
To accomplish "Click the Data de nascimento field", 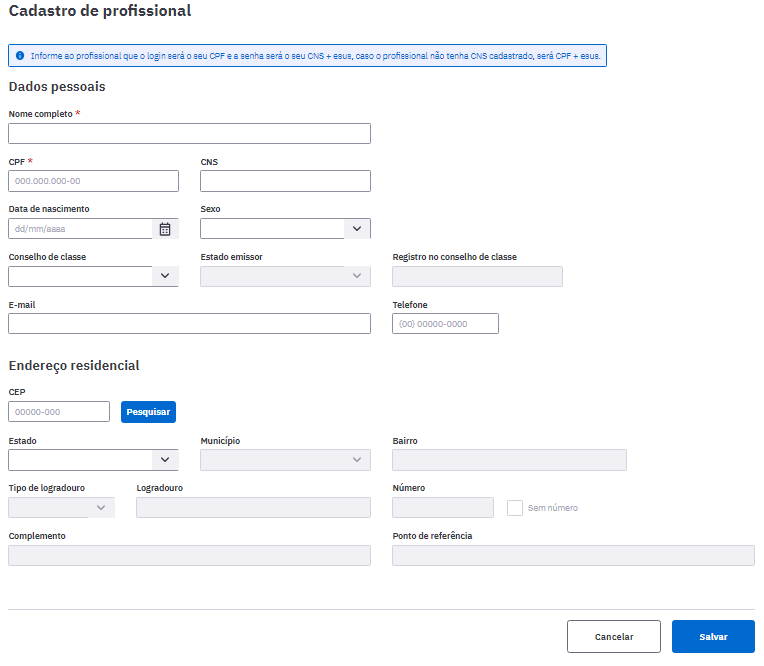I will pyautogui.click(x=80, y=229).
